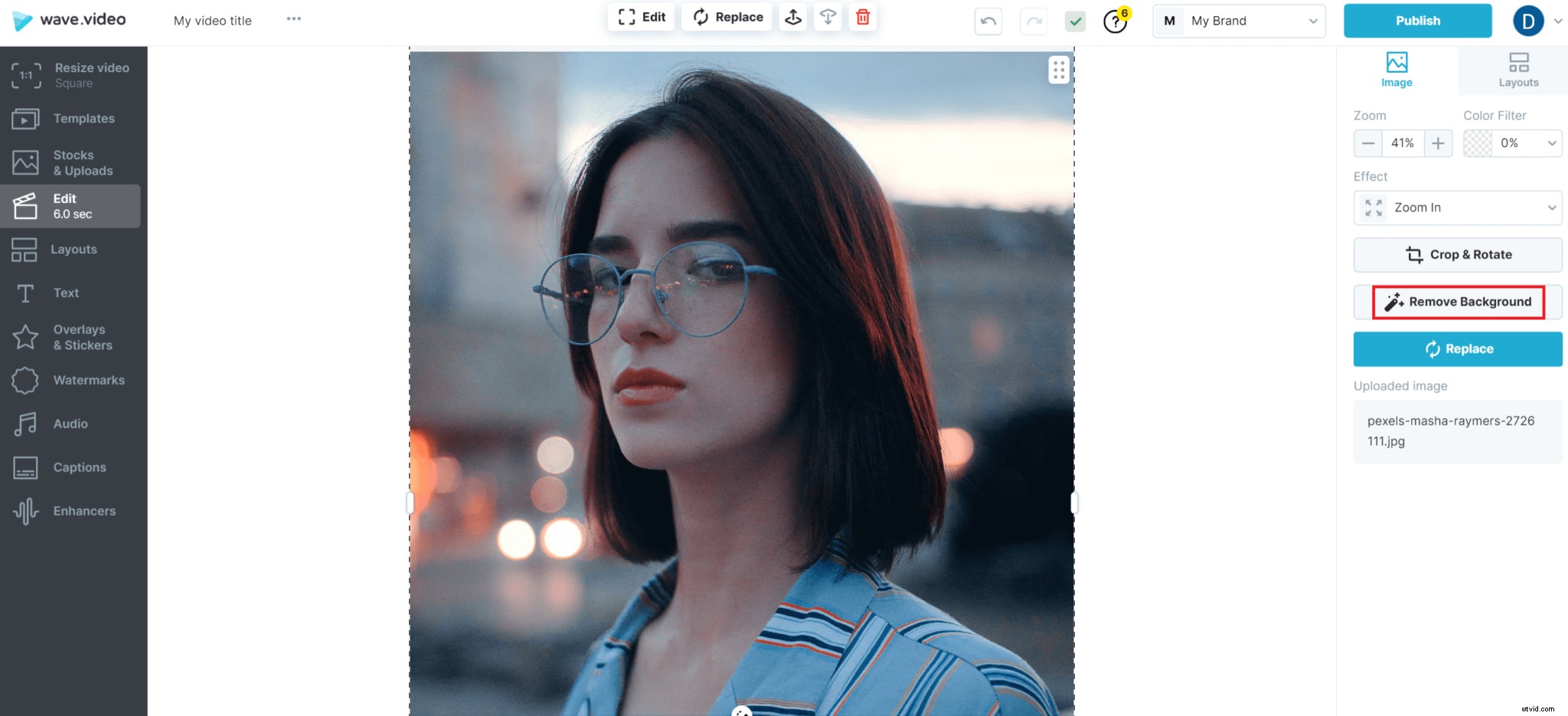The height and width of the screenshot is (716, 1568).
Task: Open the Enhancers panel
Action: coord(84,511)
